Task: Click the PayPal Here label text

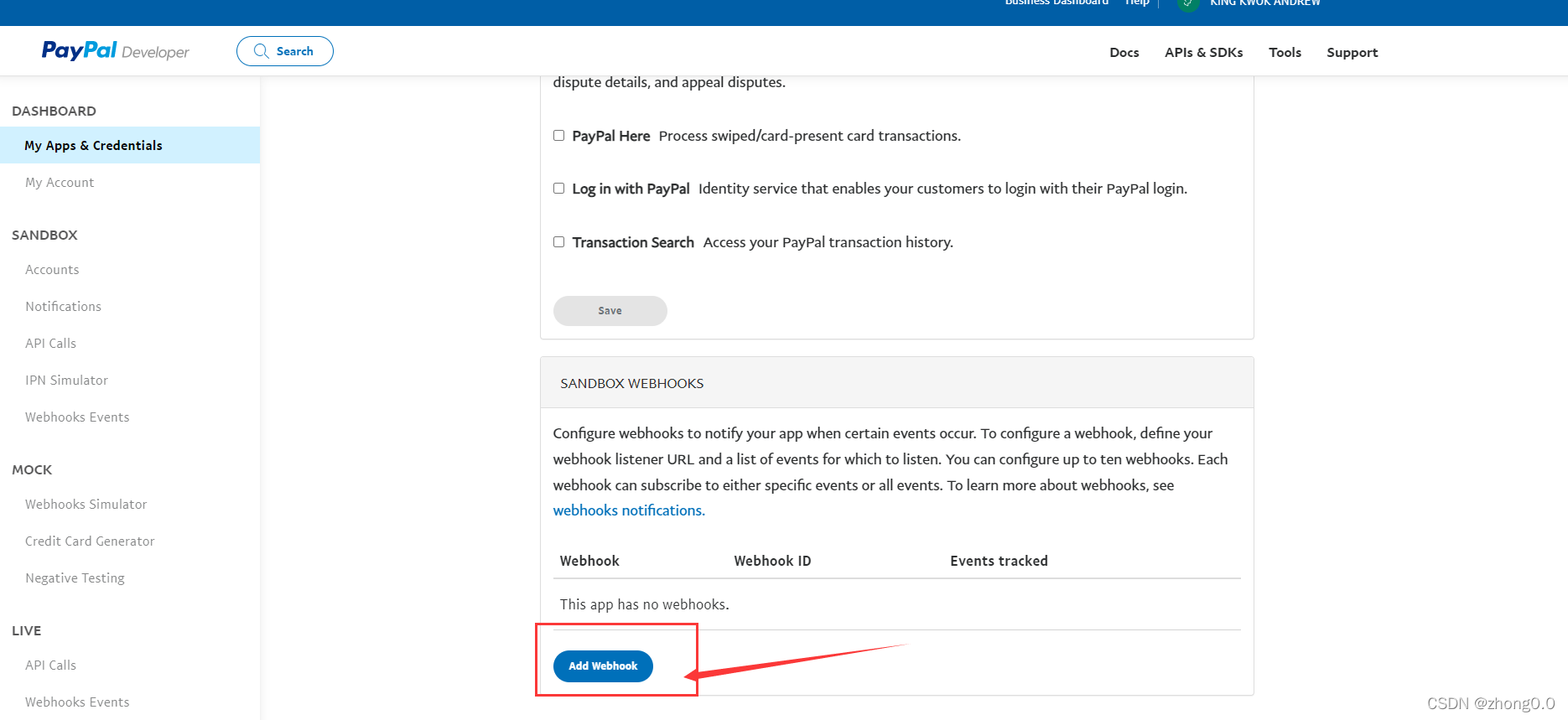Action: tap(611, 136)
